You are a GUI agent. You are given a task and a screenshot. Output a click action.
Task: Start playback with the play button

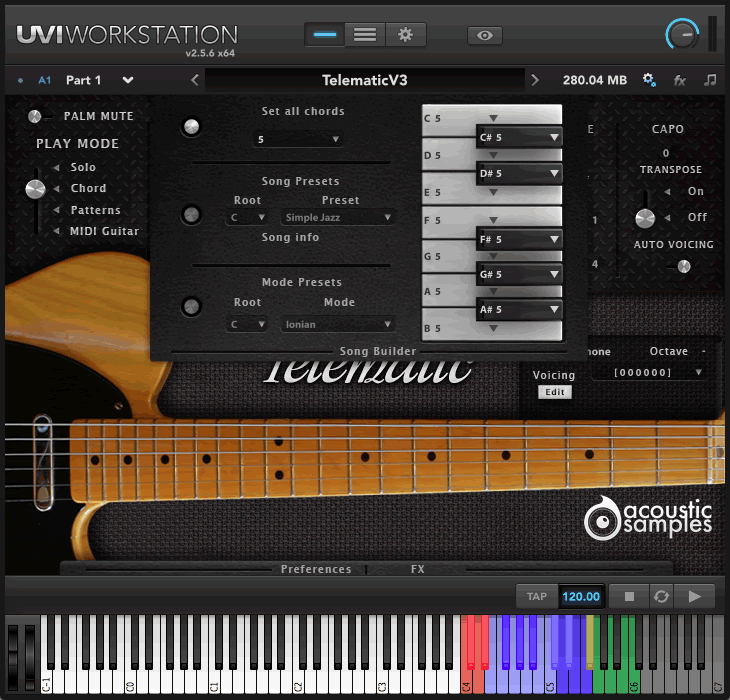[x=694, y=596]
